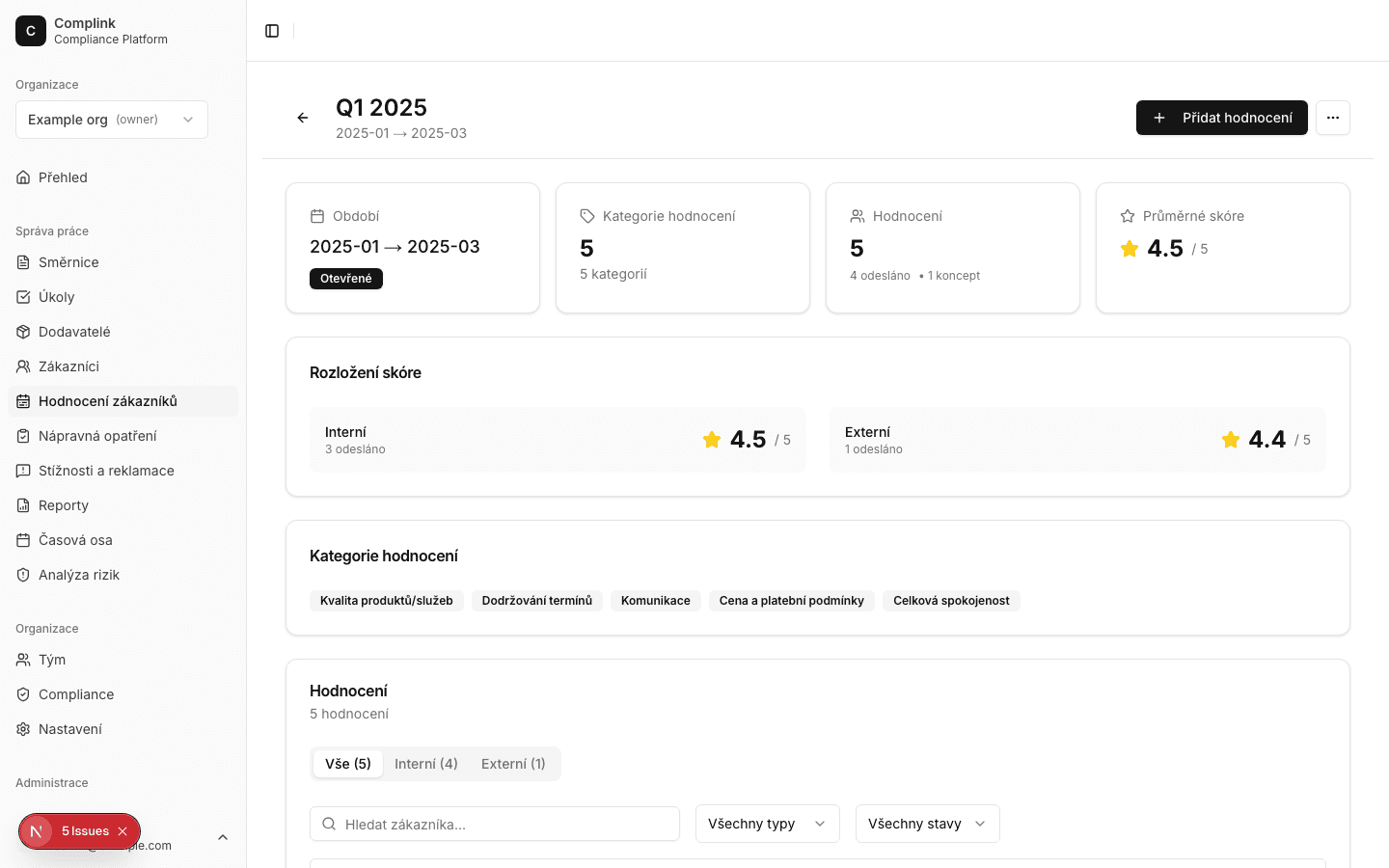
Task: Click the Přidat hodnocení button
Action: 1221,118
